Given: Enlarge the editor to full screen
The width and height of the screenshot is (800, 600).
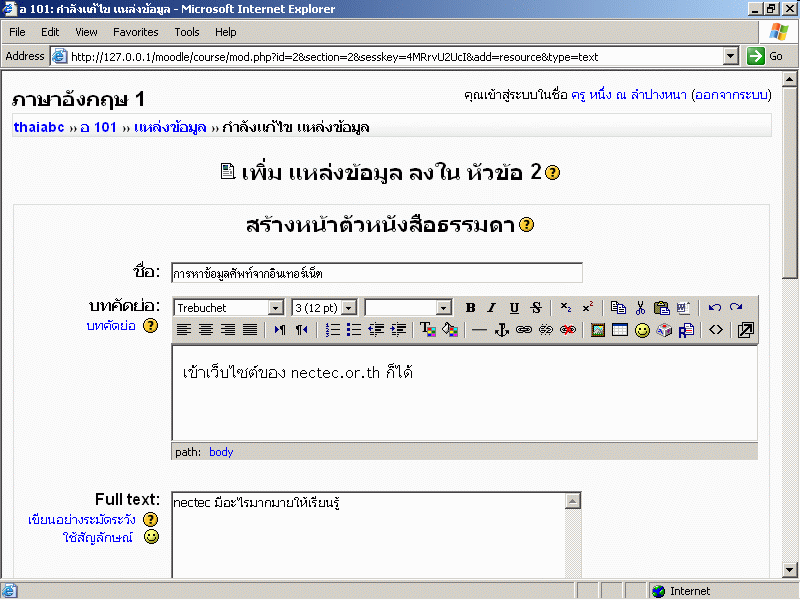Looking at the screenshot, I should click(x=745, y=330).
